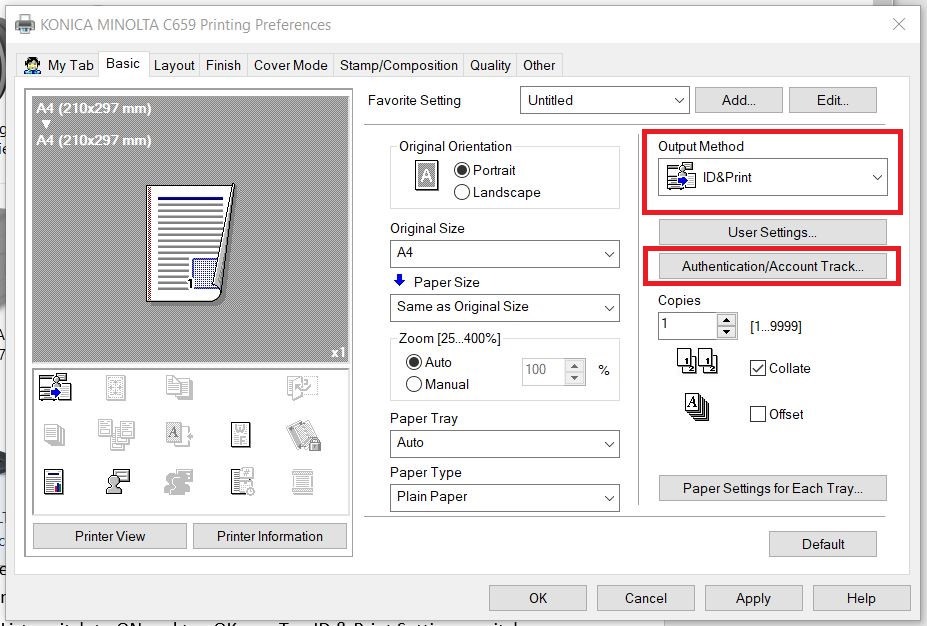Click the document icon with color bar chart
Viewport: 927px width, 626px height.
pos(54,481)
